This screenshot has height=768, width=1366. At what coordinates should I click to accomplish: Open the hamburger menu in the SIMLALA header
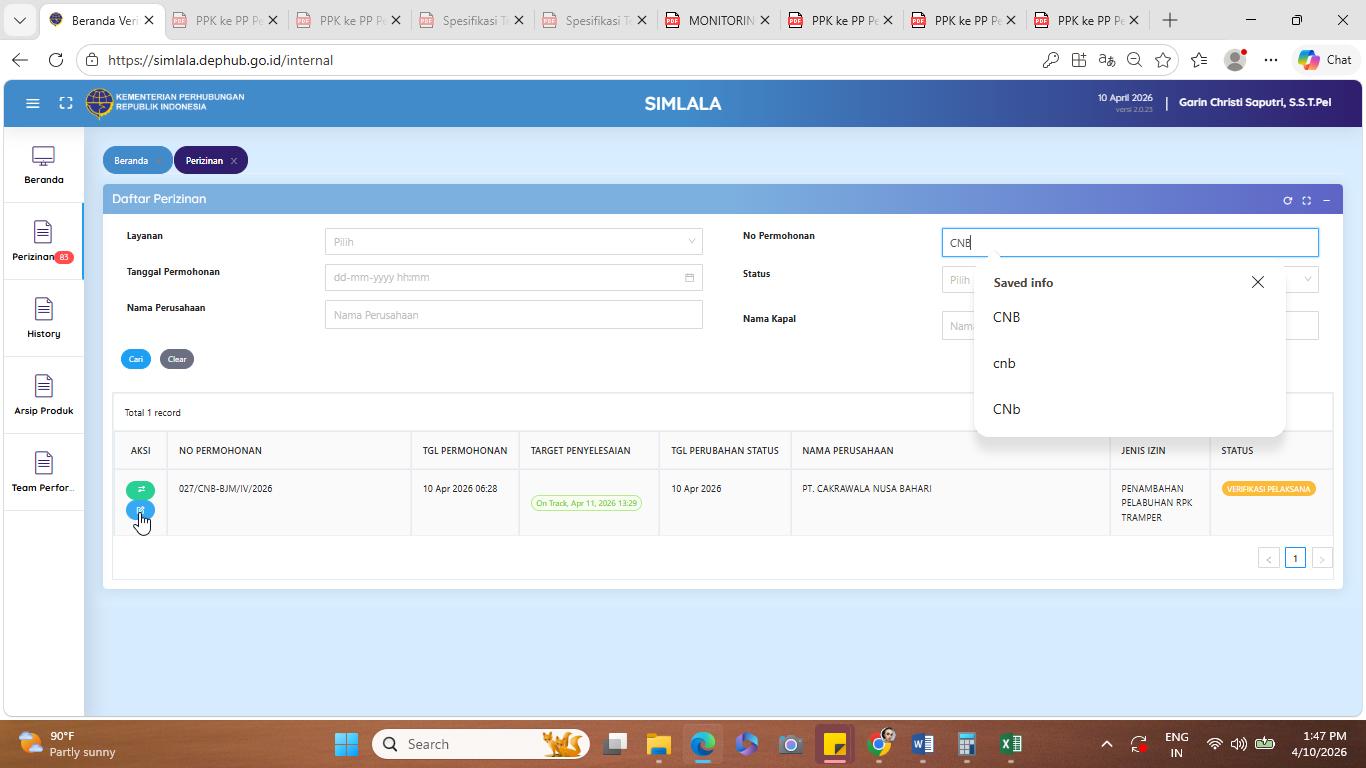(x=32, y=103)
